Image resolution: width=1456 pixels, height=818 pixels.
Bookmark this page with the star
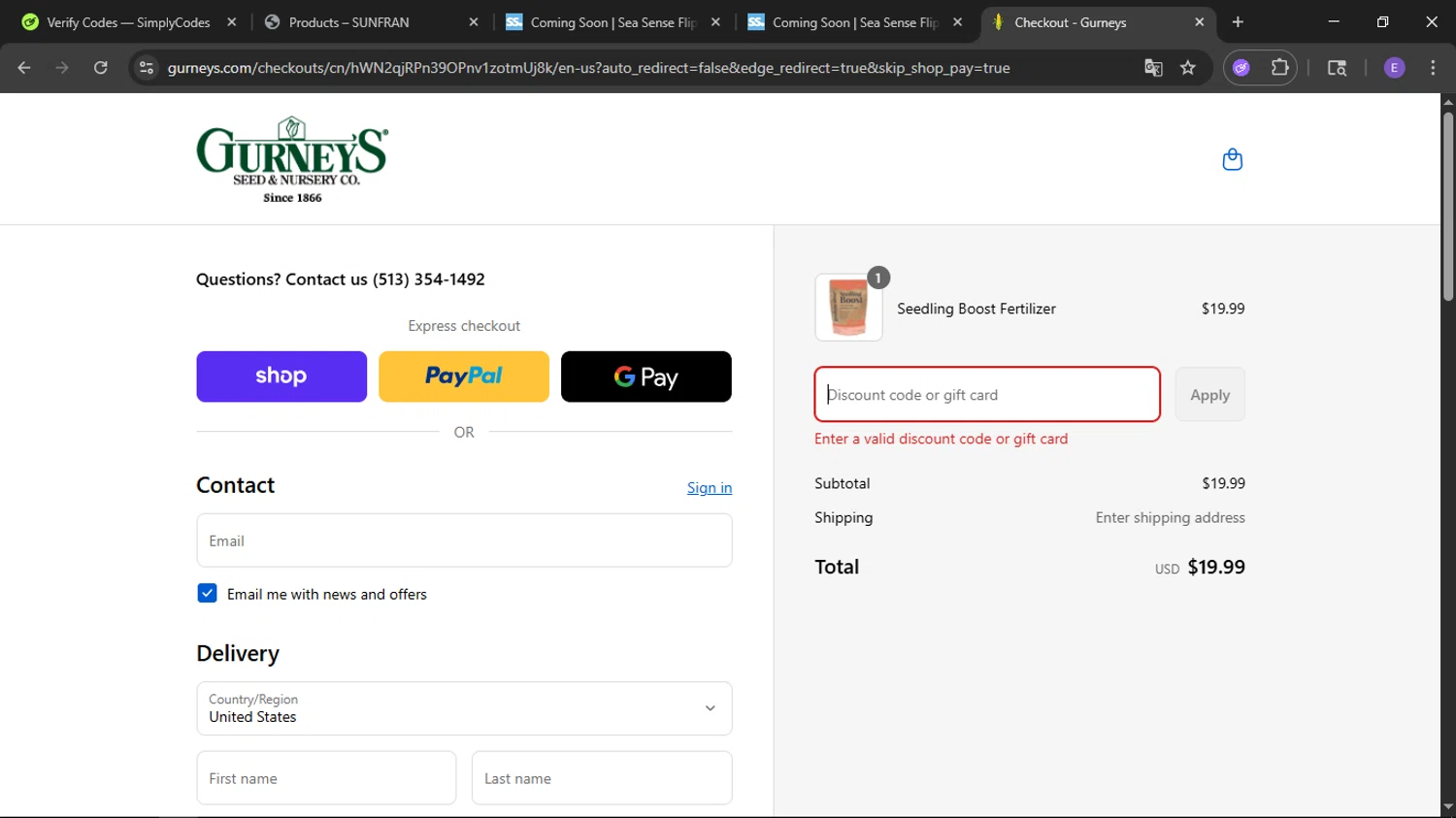1188,68
